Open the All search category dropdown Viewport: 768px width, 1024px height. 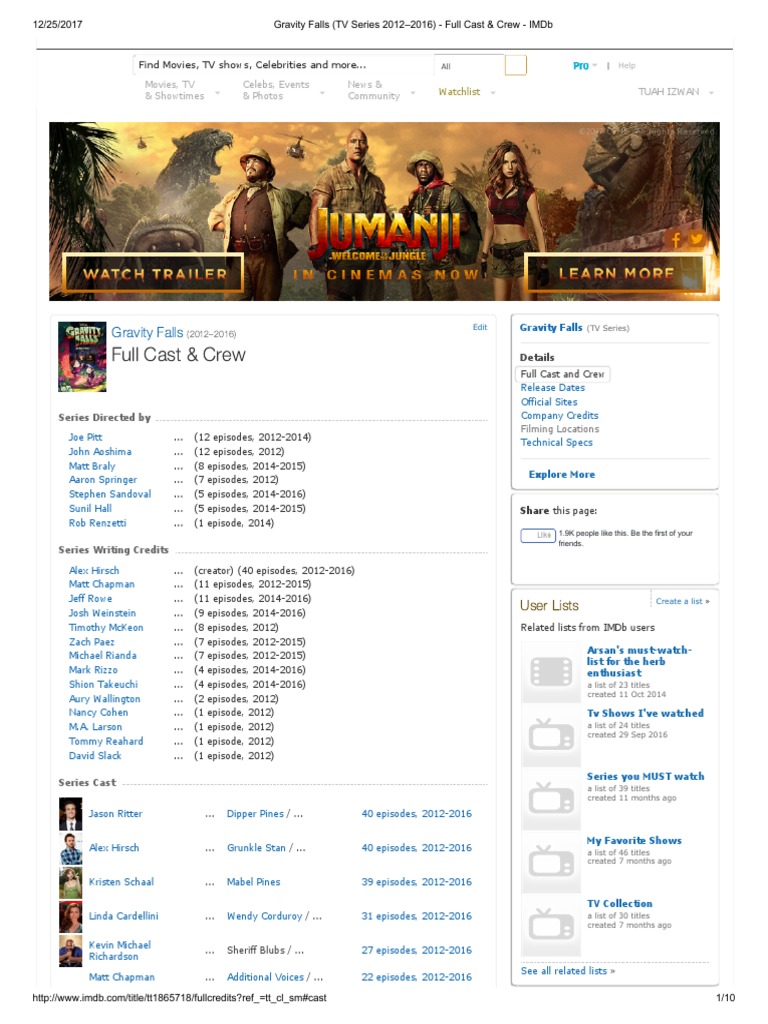click(469, 66)
